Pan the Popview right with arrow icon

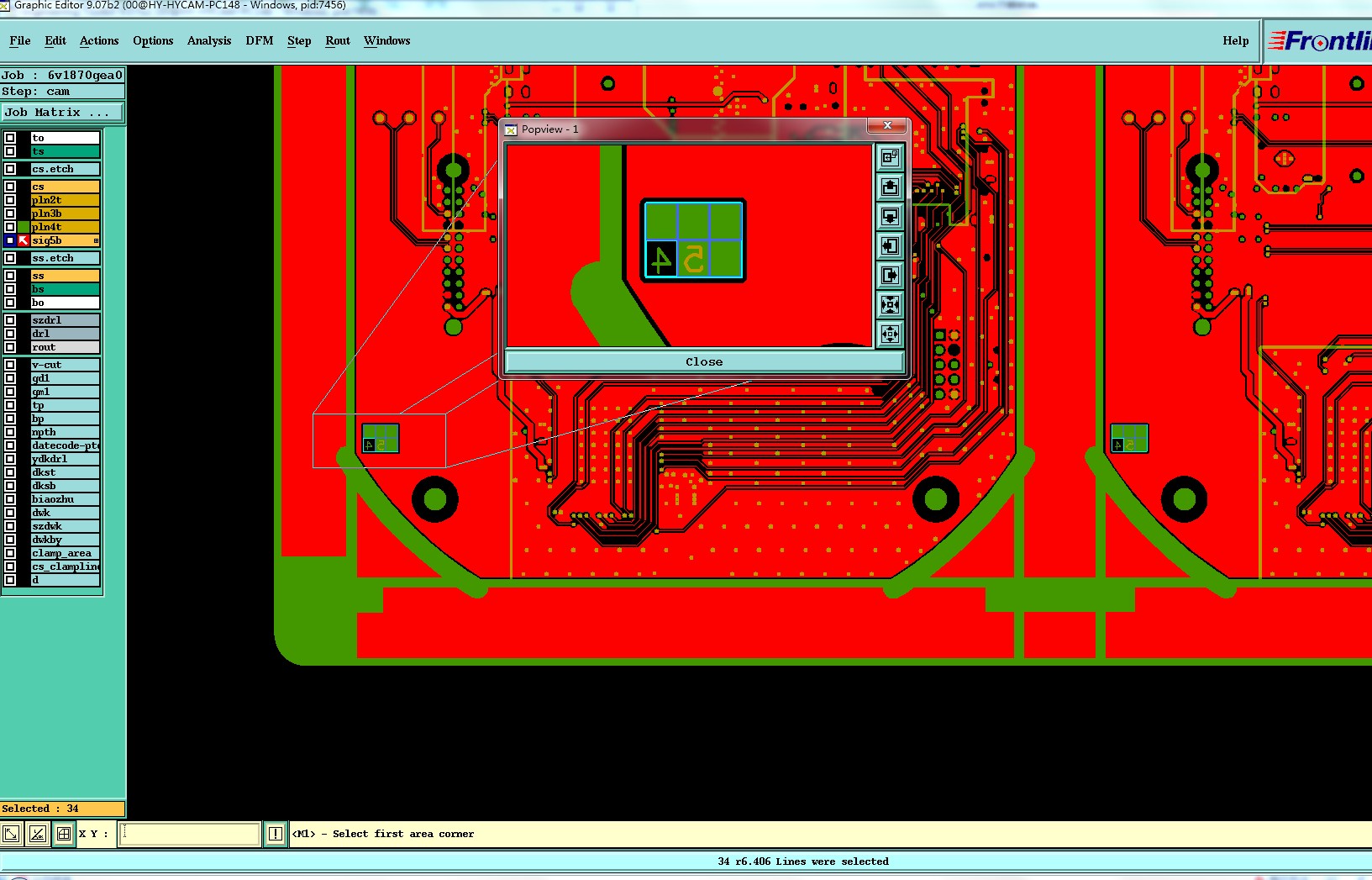pos(890,275)
